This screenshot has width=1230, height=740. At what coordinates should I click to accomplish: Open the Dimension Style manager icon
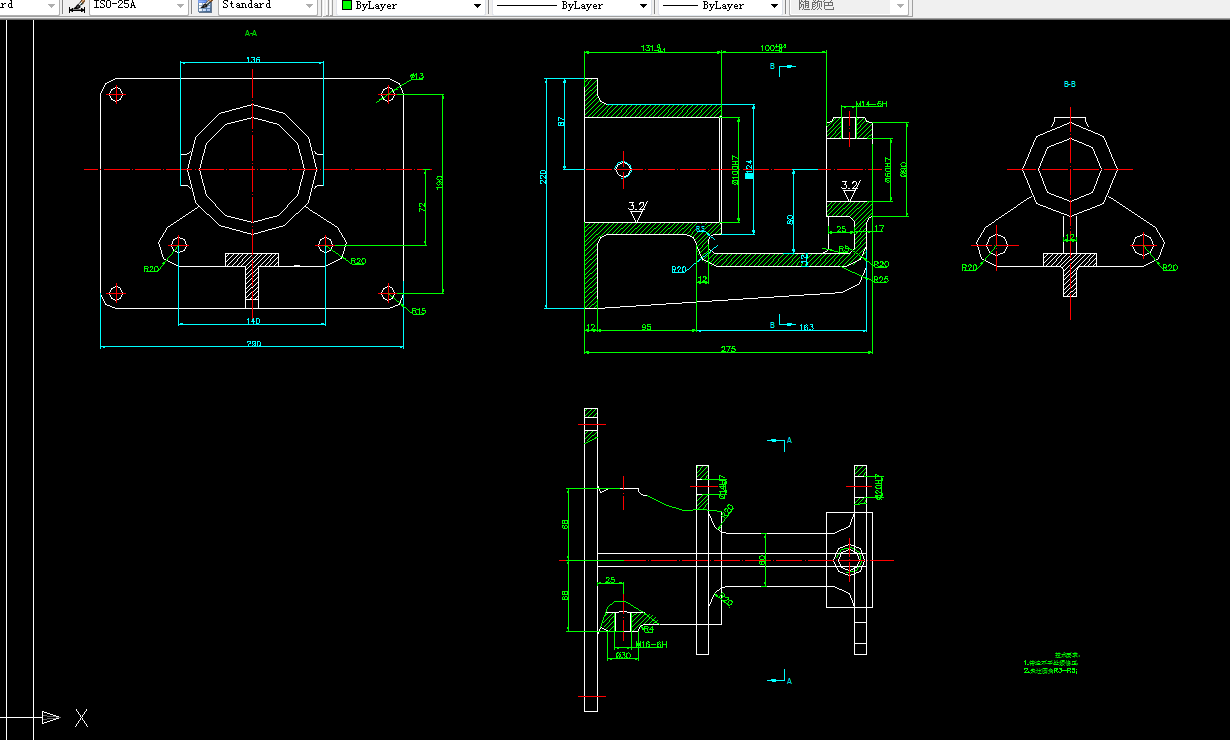(x=76, y=6)
